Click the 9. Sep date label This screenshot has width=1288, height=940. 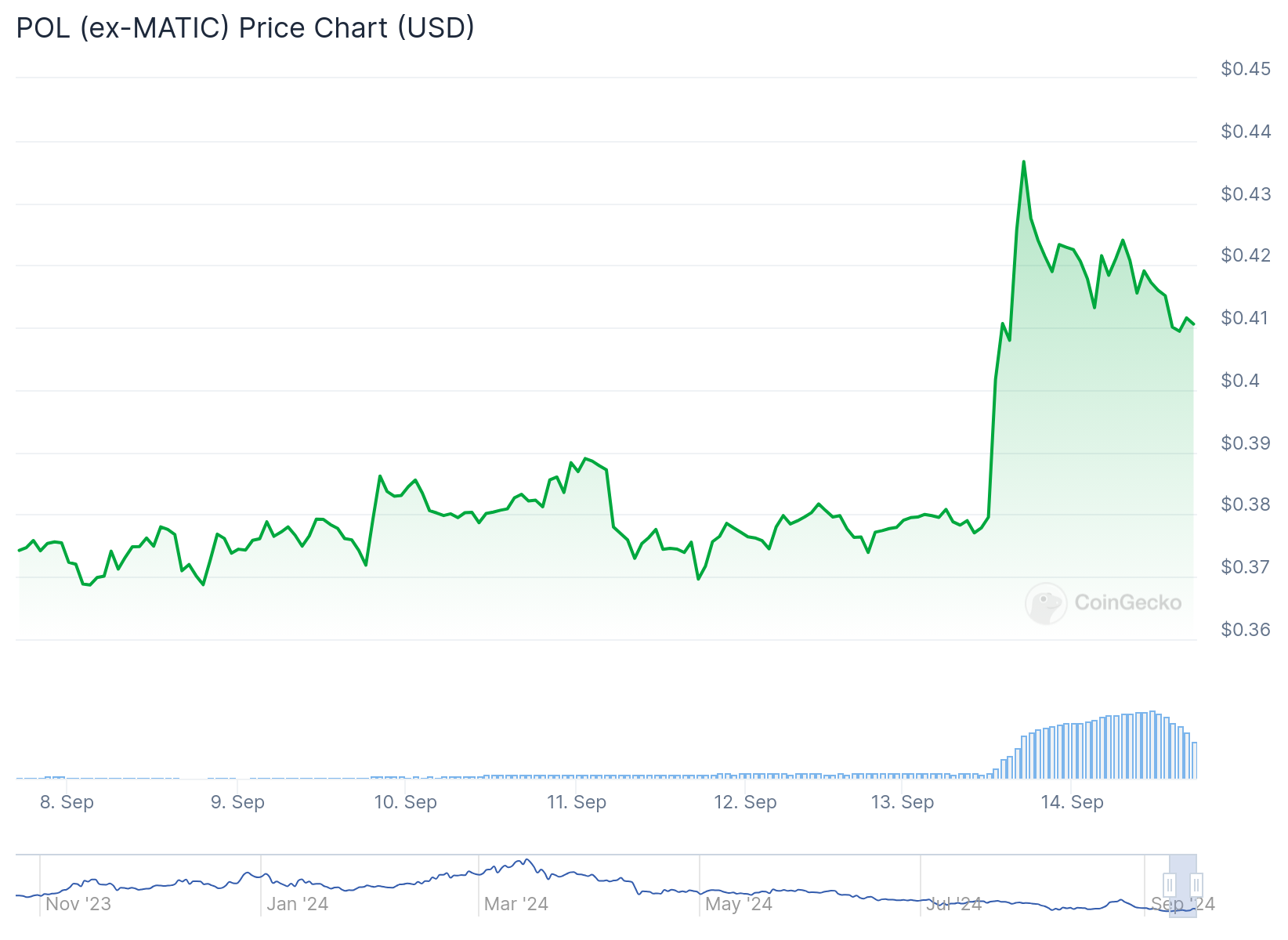point(237,802)
